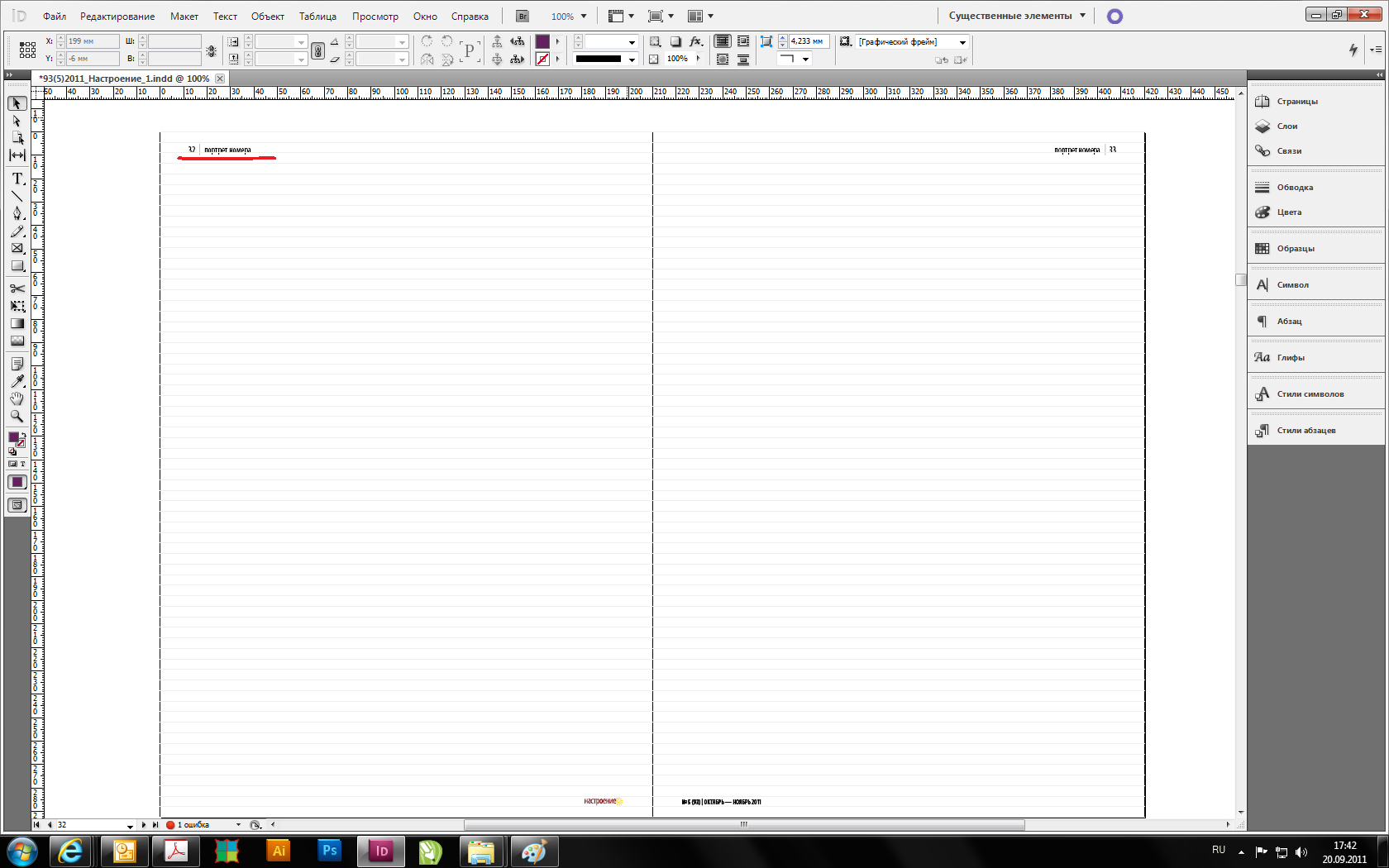Click the Quick Apply lightning icon
The height and width of the screenshot is (868, 1389).
[1353, 50]
